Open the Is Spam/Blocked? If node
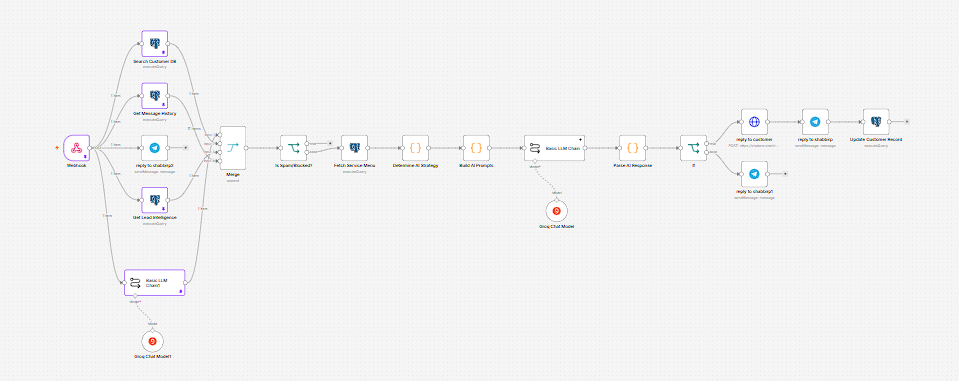Viewport: 959px width, 381px height. (293, 148)
